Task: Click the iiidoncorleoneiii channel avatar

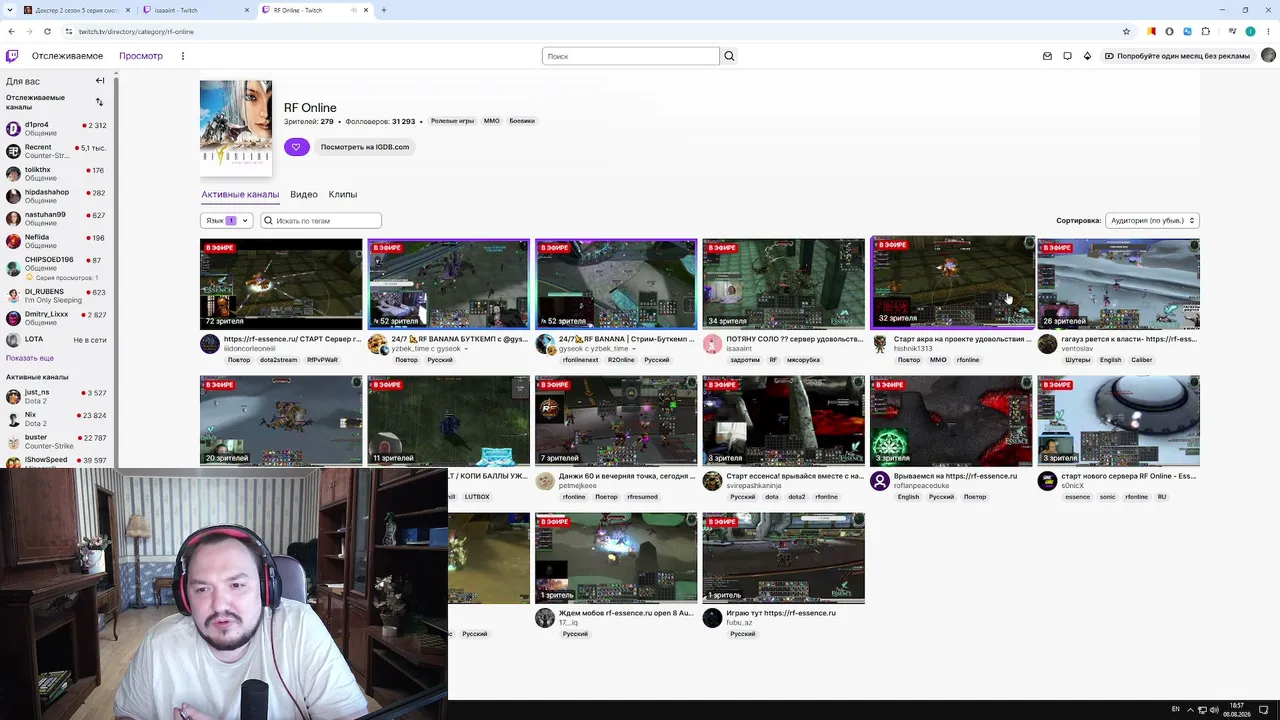Action: click(210, 344)
